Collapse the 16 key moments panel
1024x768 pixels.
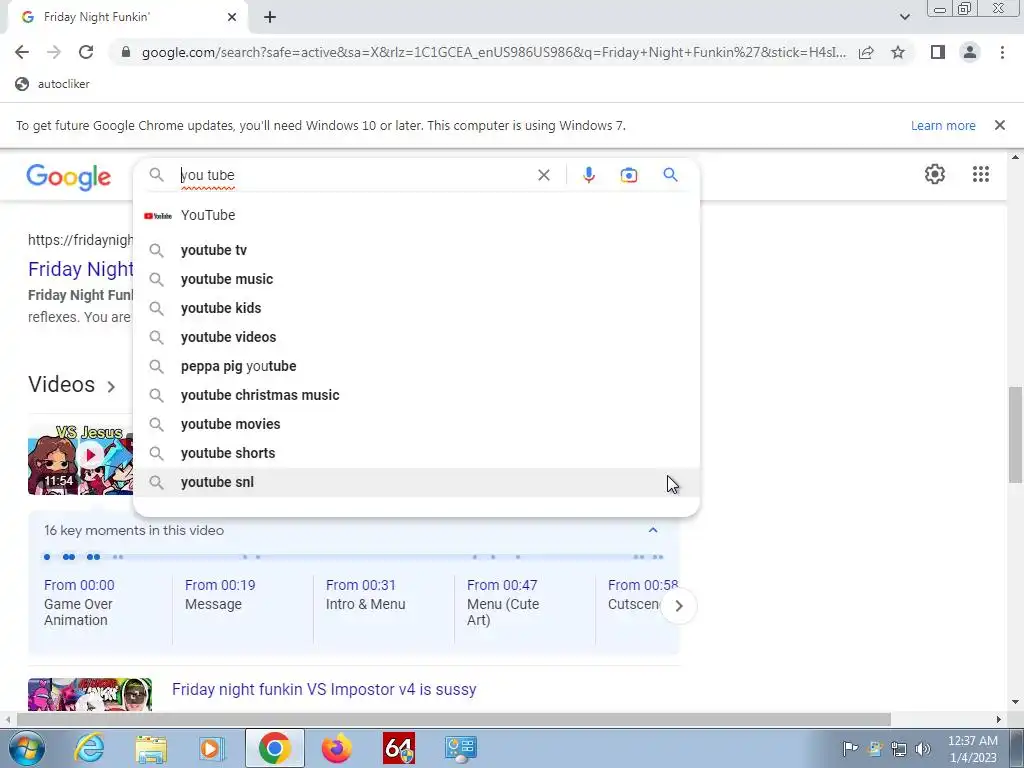(652, 530)
